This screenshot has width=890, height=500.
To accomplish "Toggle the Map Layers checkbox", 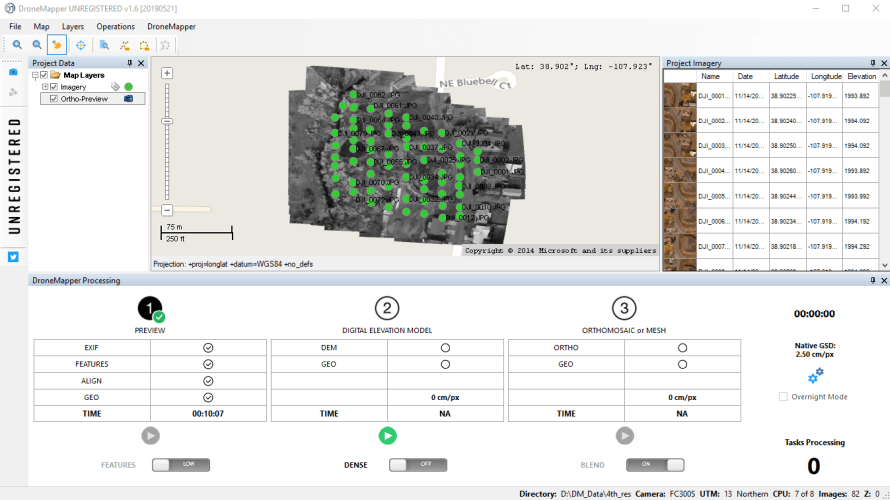I will tap(44, 75).
